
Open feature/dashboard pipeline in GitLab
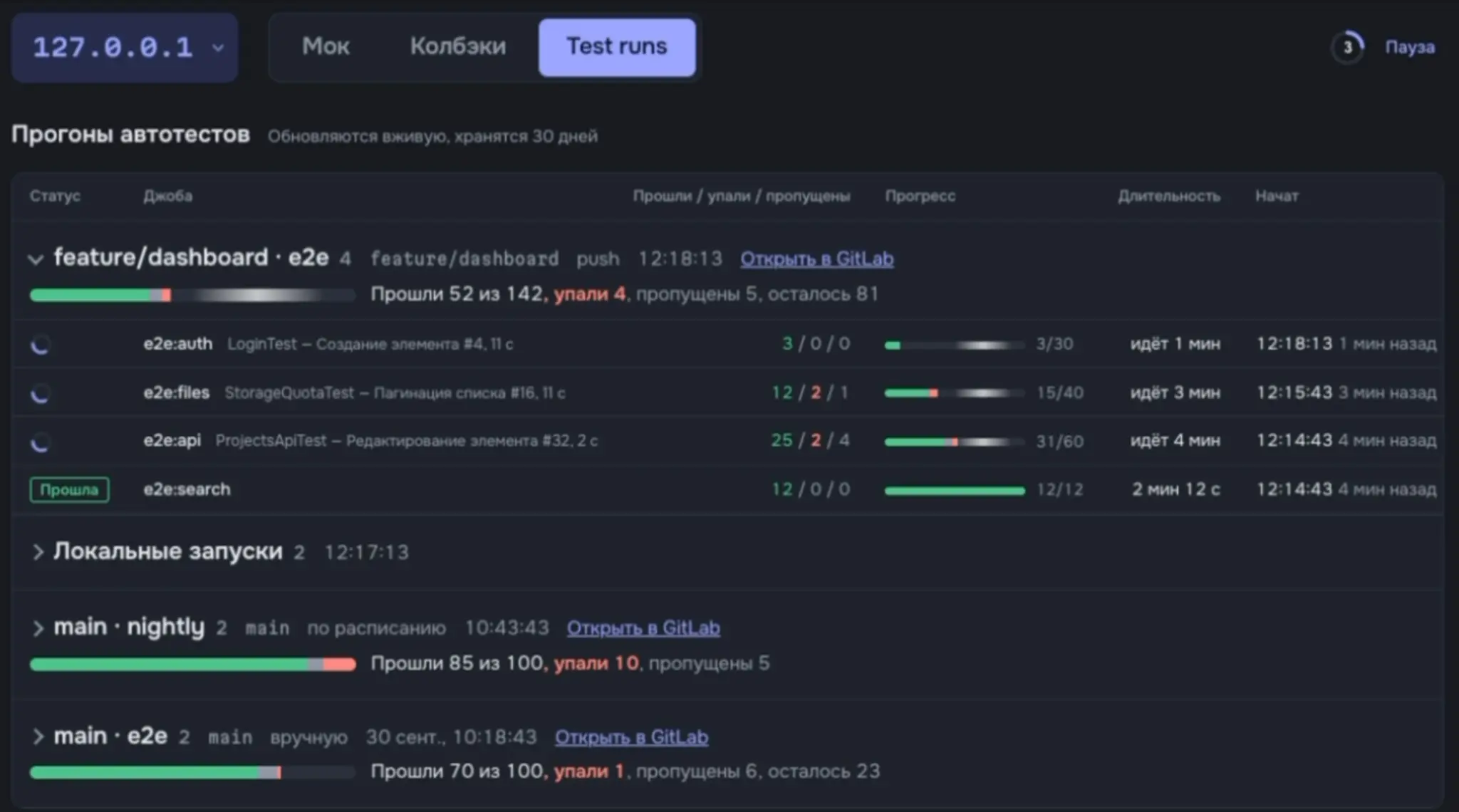point(816,259)
